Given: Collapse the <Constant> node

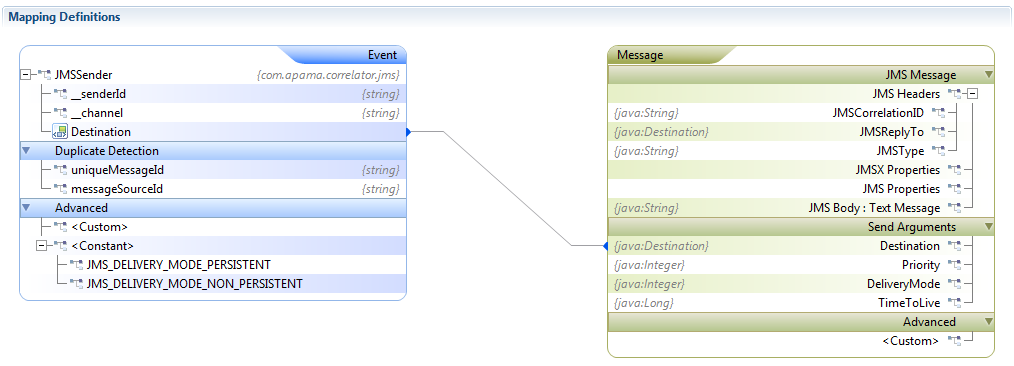Looking at the screenshot, I should coord(41,246).
